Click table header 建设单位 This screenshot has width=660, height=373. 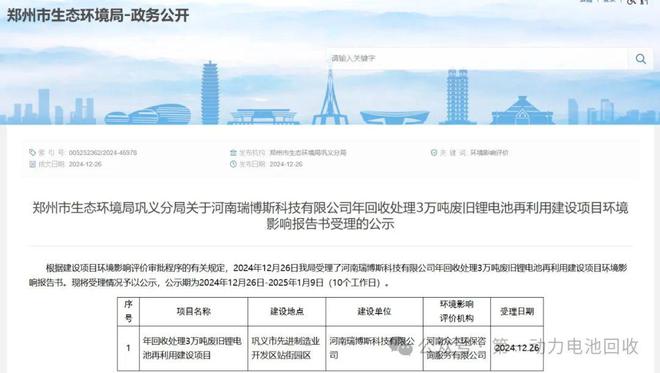(374, 312)
